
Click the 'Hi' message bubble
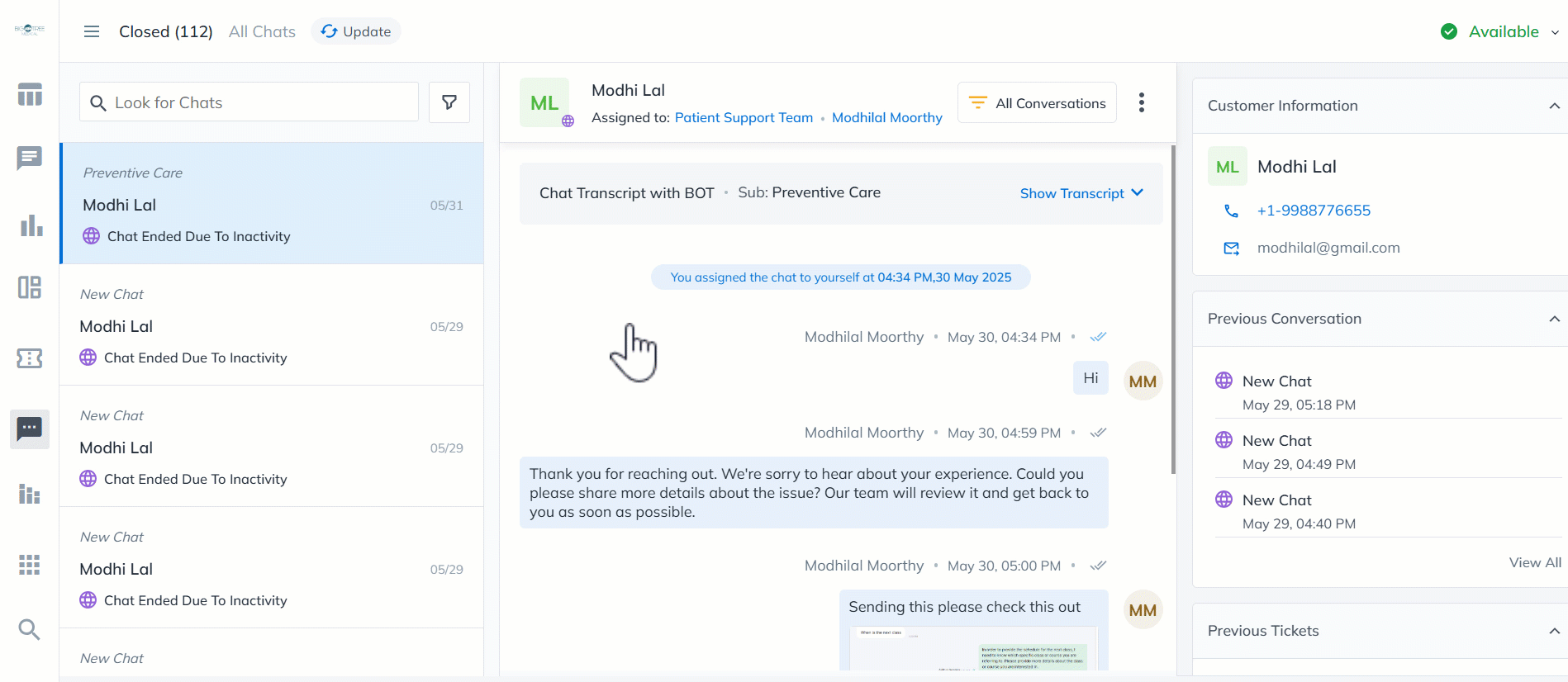pos(1090,378)
